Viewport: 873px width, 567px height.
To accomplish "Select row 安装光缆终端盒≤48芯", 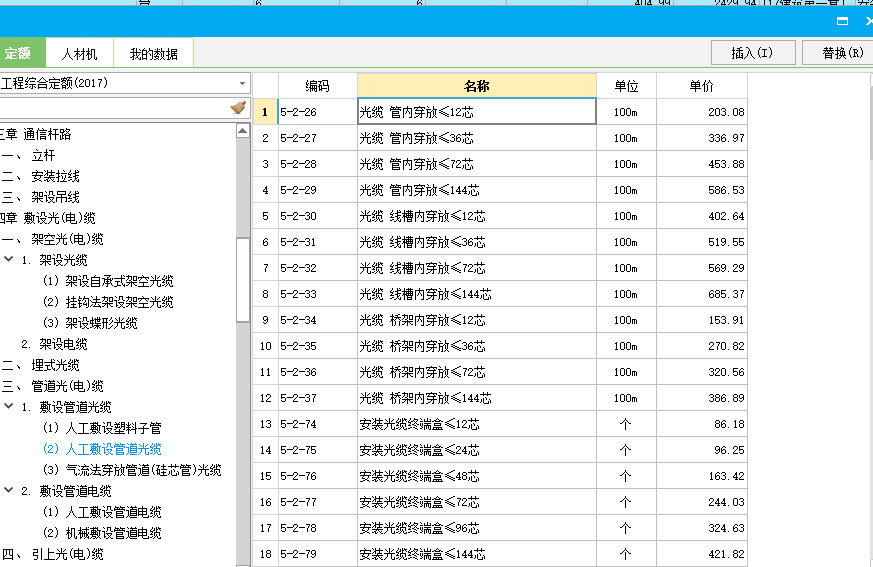I will pos(477,476).
